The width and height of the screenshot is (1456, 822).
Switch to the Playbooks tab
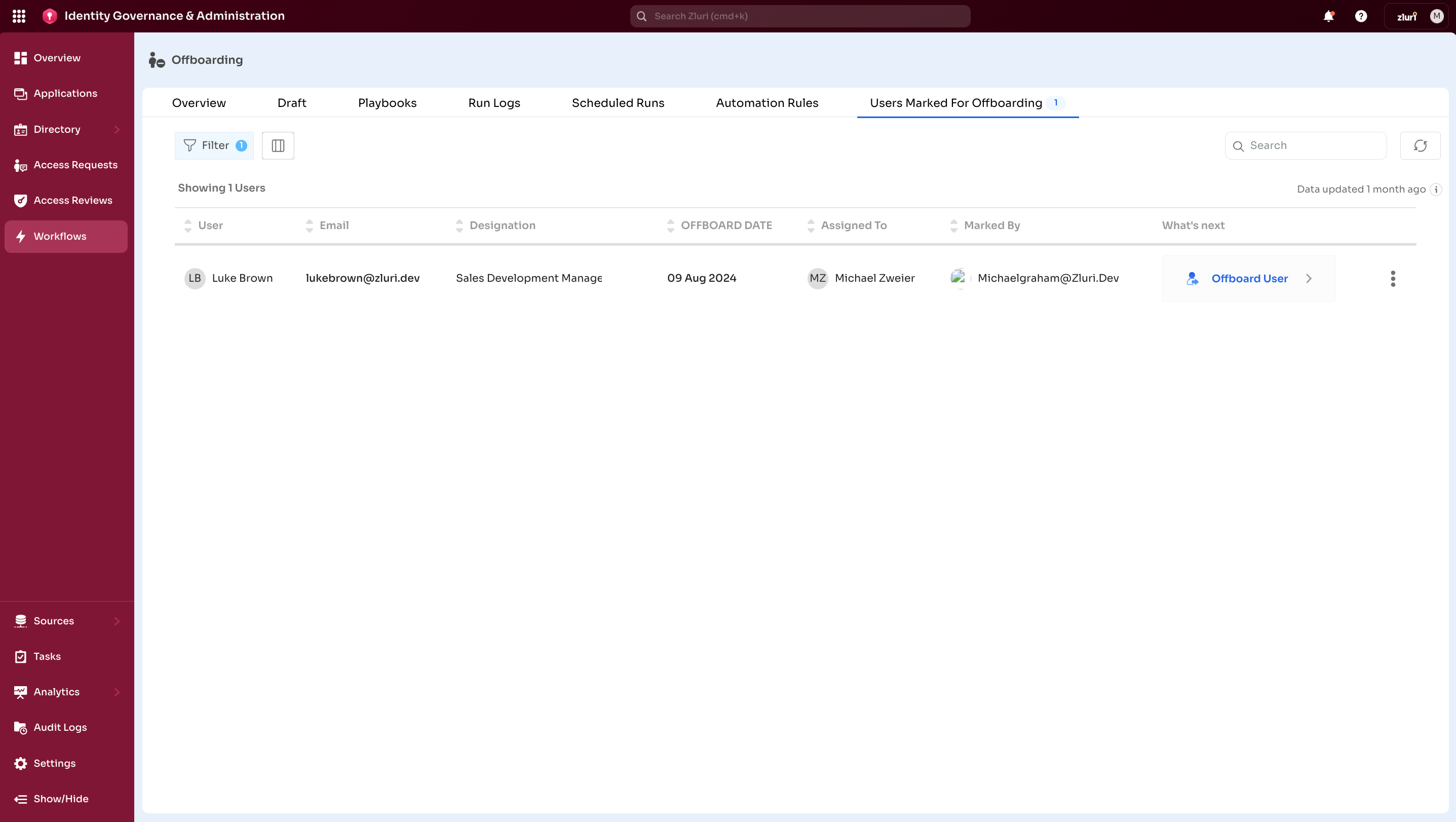[x=387, y=103]
